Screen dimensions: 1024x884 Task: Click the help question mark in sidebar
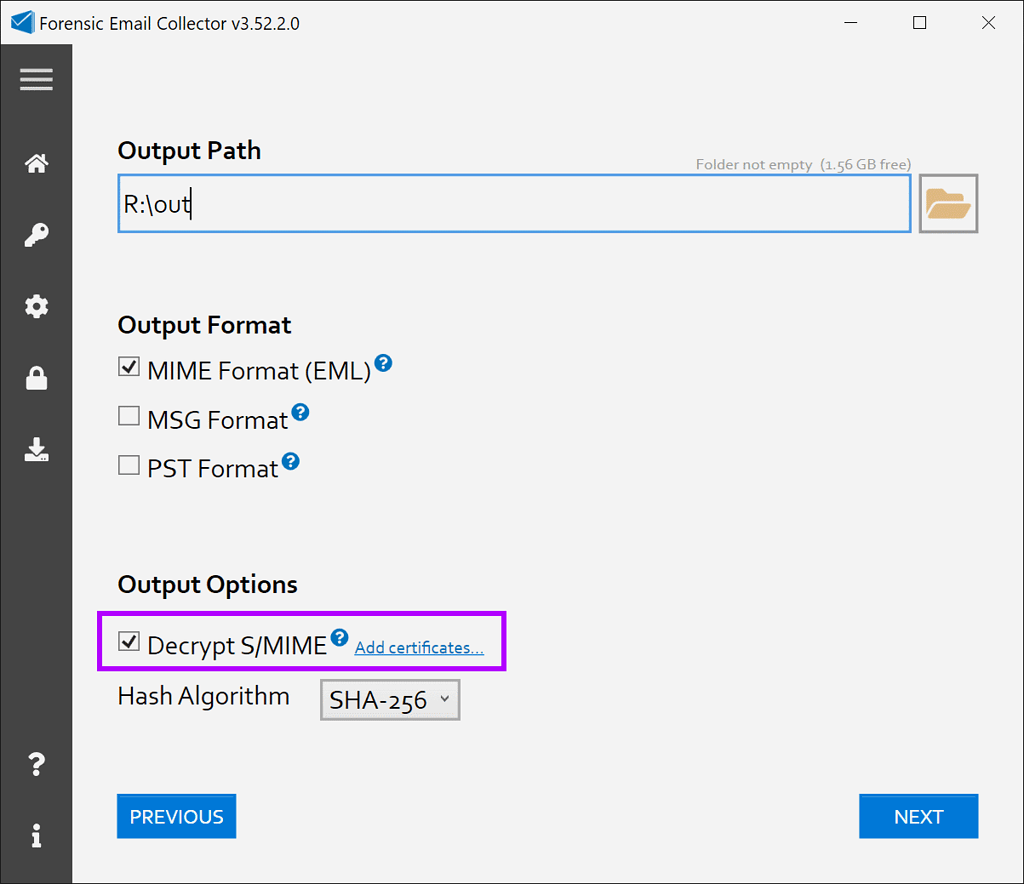[36, 764]
